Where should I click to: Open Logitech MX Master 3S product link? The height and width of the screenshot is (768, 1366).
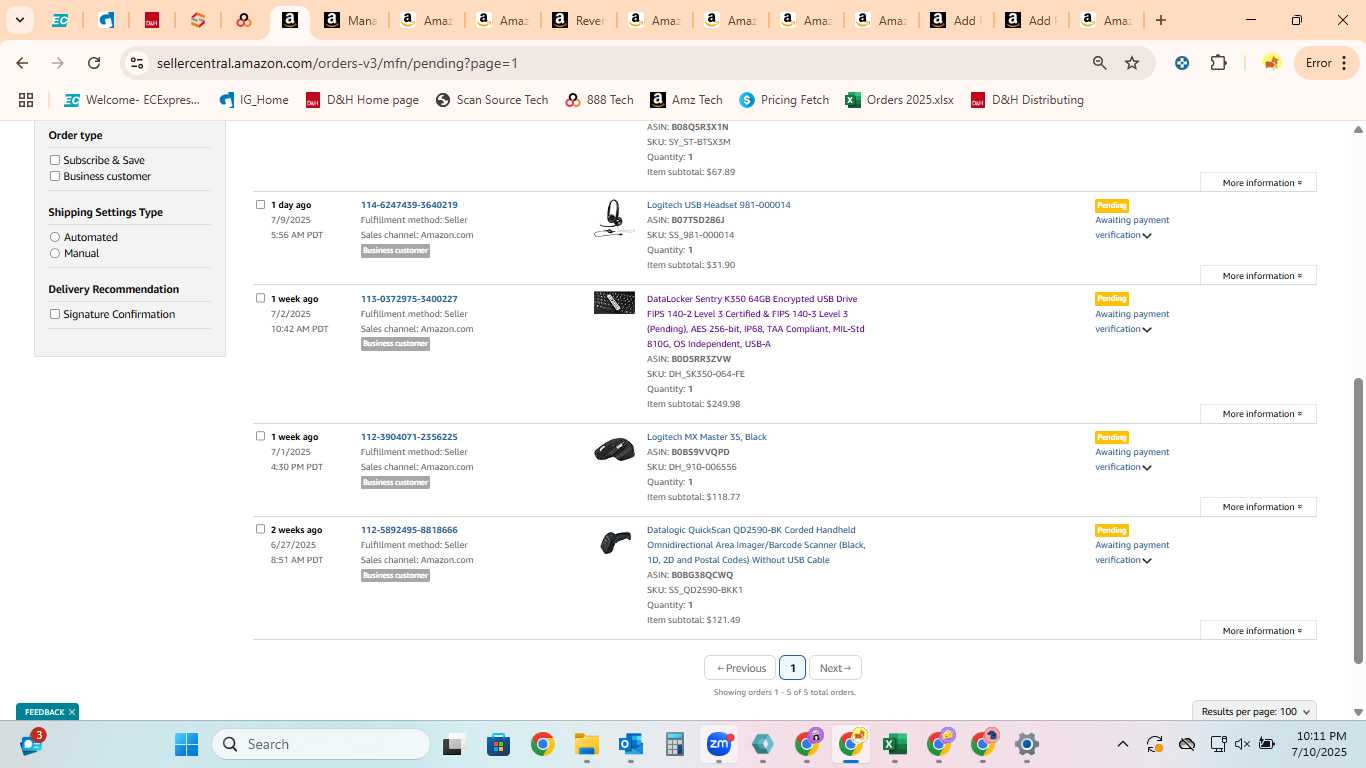tap(706, 437)
